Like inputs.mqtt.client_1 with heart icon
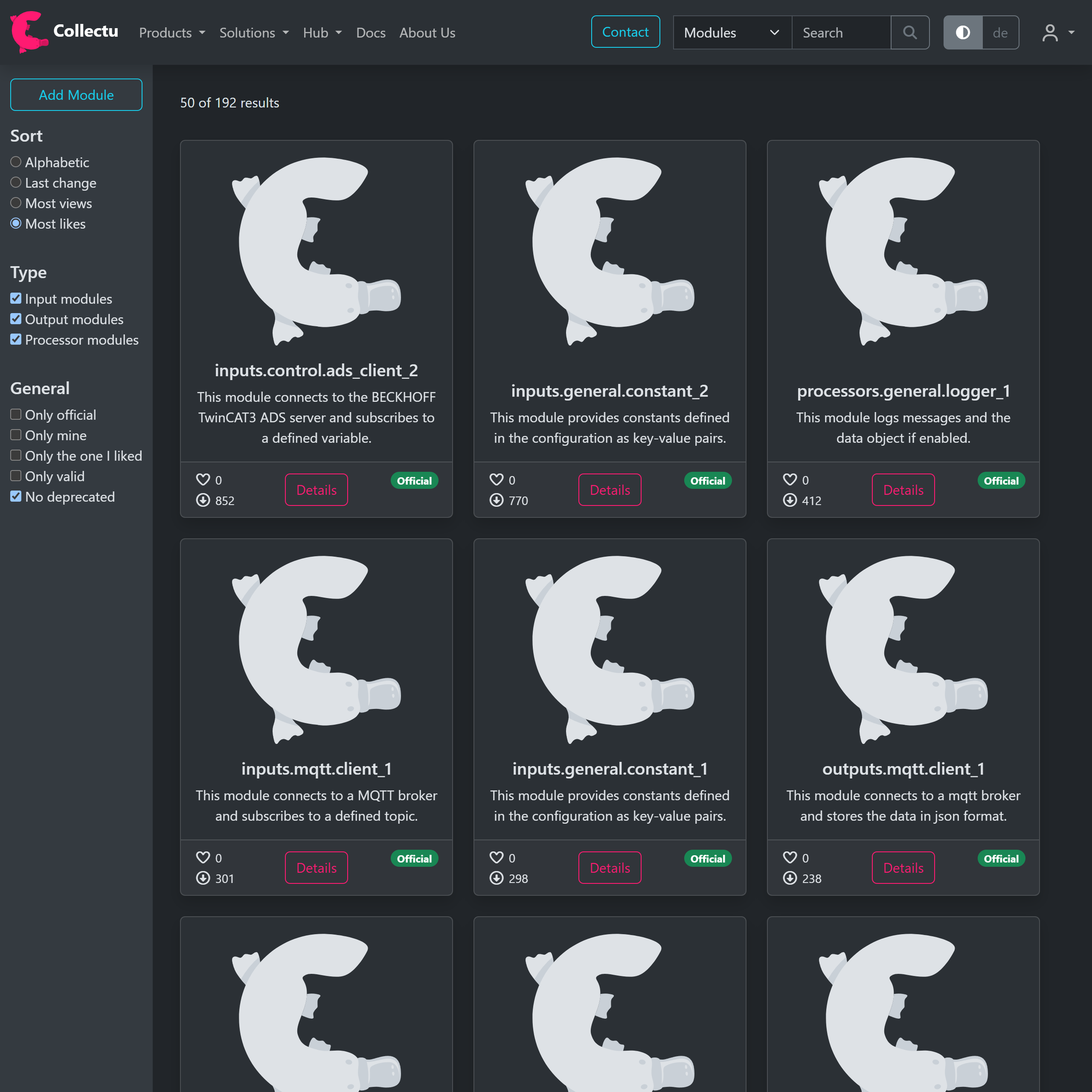Screen dimensions: 1092x1092 point(203,857)
